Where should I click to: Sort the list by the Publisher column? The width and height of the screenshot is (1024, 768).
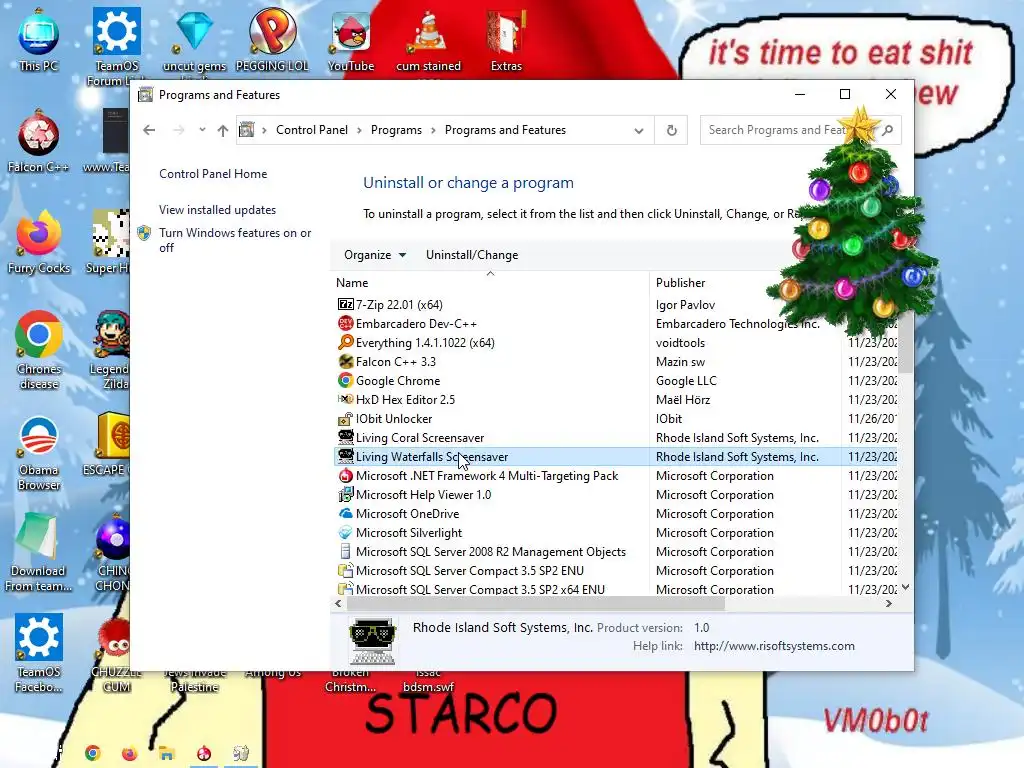pos(745,283)
